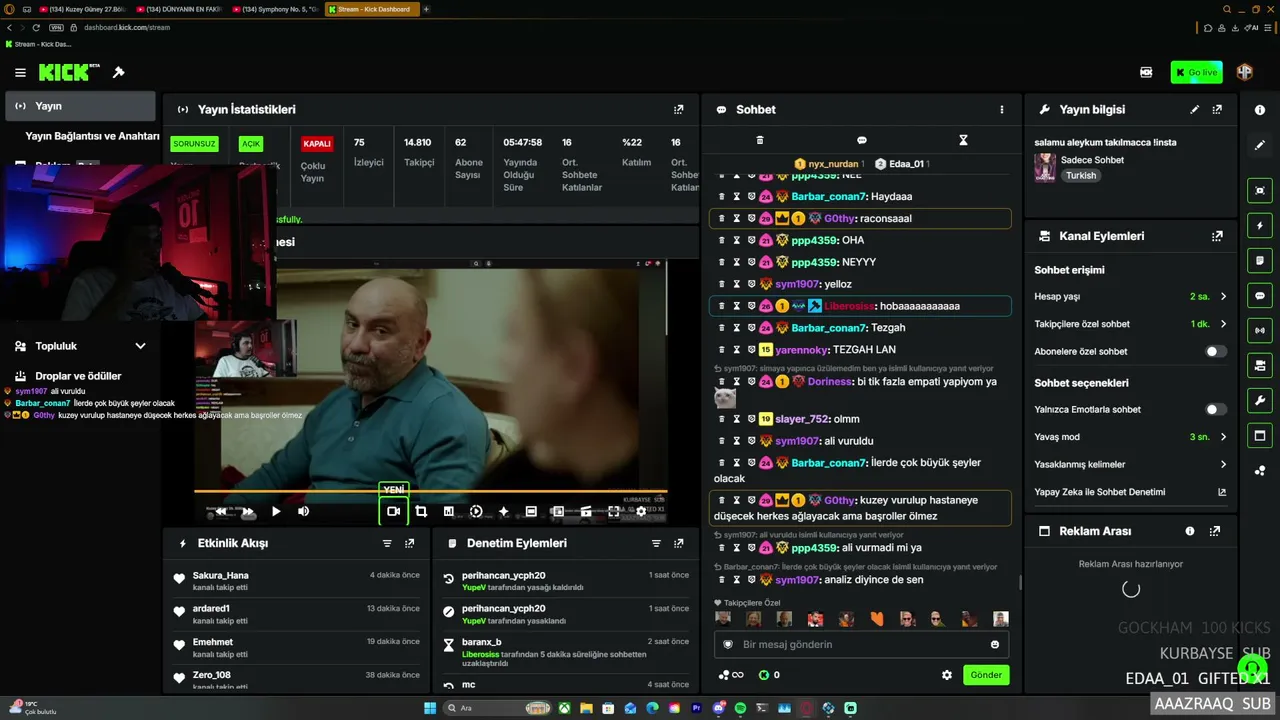
Task: Click the crop icon in player toolbar
Action: pyautogui.click(x=421, y=512)
